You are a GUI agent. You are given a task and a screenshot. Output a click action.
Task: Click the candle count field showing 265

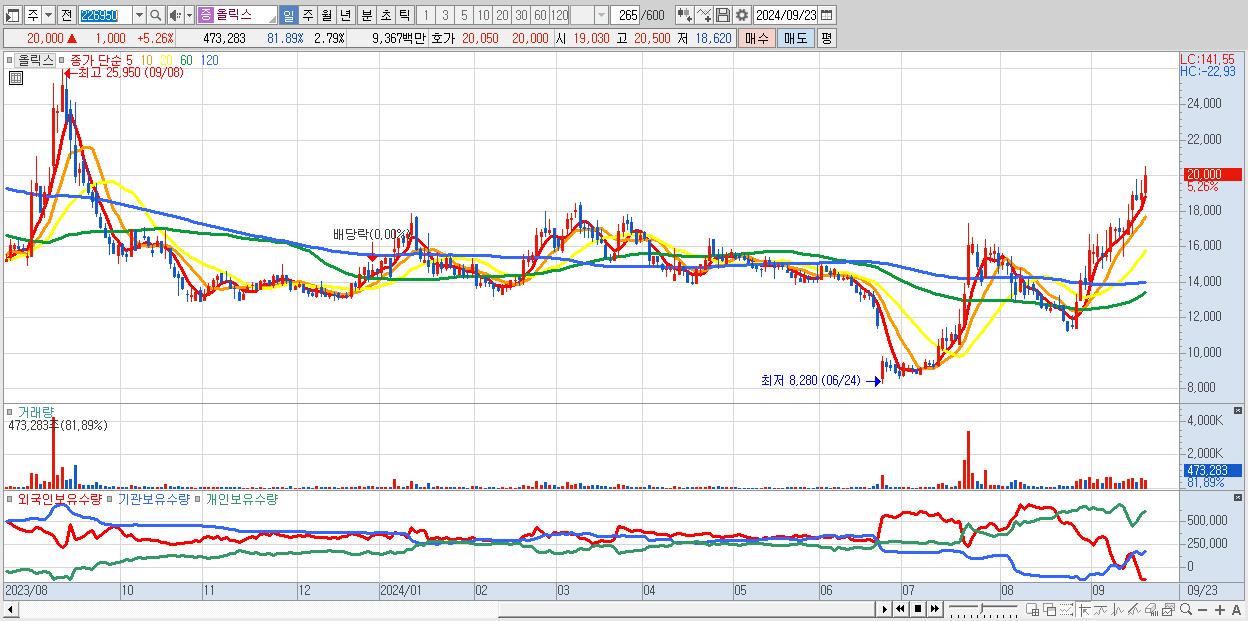click(x=625, y=15)
